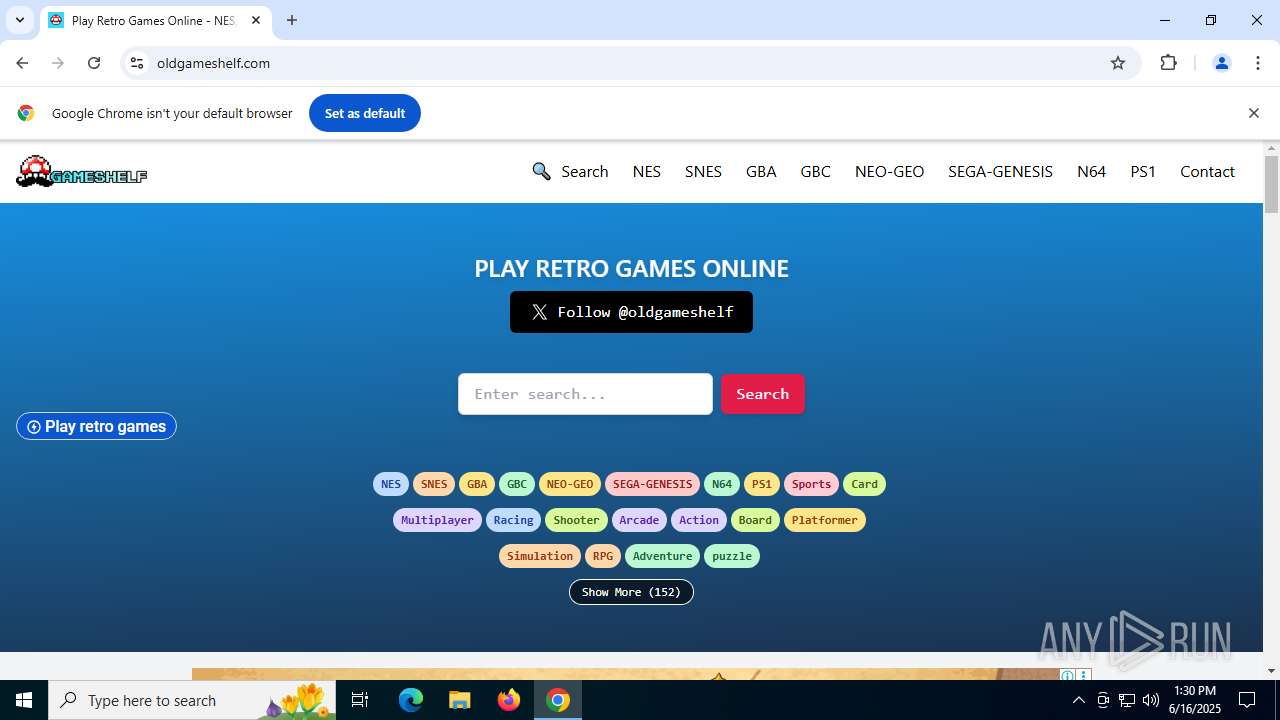Viewport: 1280px width, 720px height.
Task: Open Task View on the taskbar
Action: (x=360, y=700)
